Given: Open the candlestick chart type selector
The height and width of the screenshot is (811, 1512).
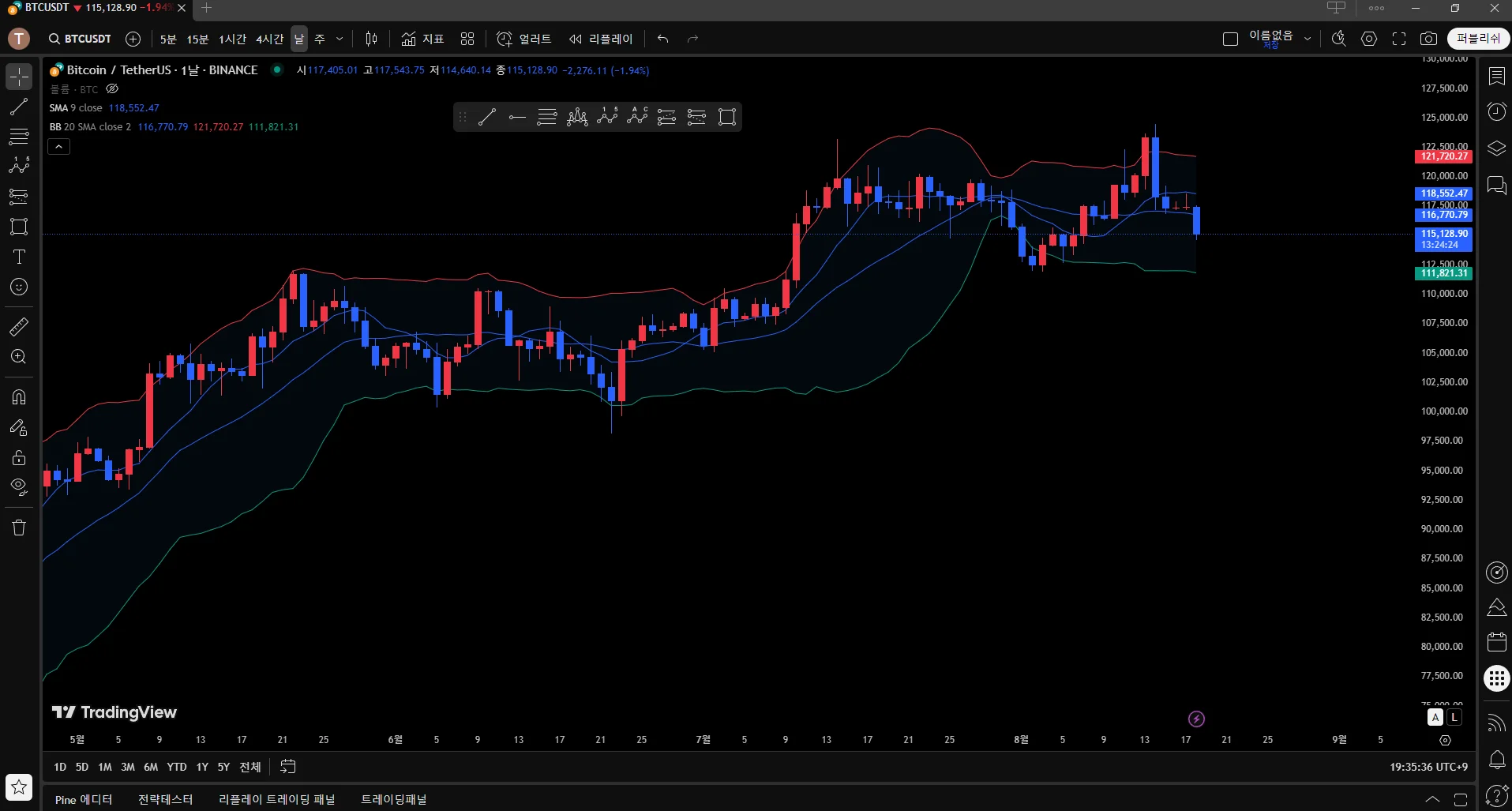Looking at the screenshot, I should point(372,39).
